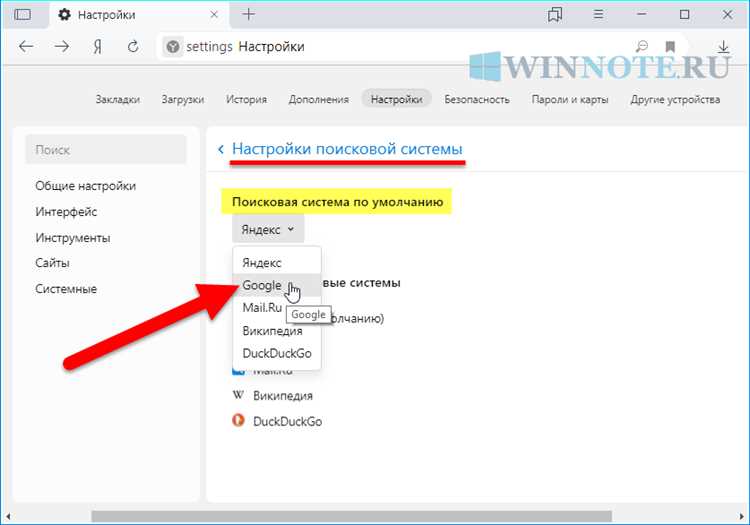Switch to the Безопасность tab
The image size is (750, 525).
click(477, 99)
